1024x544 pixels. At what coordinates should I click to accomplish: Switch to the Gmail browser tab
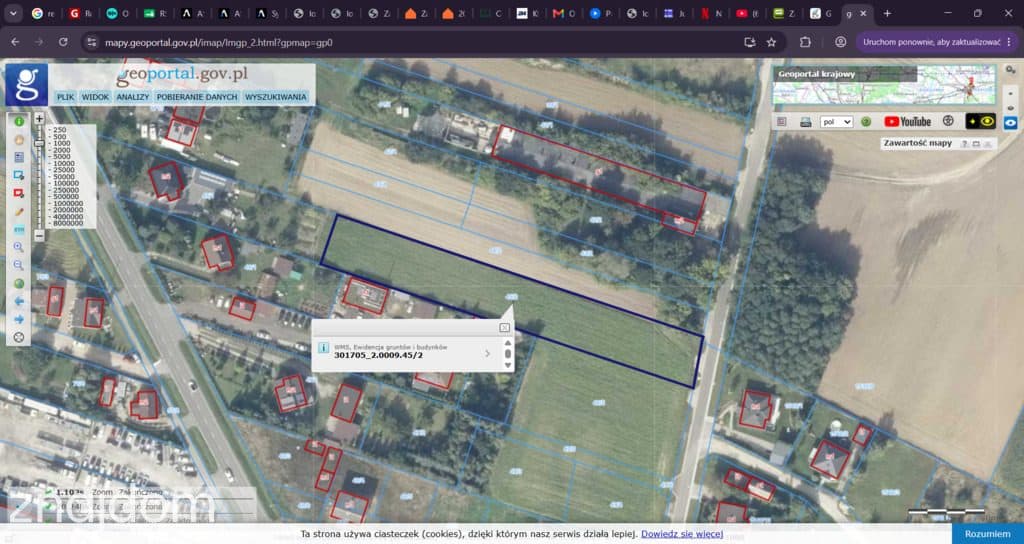click(563, 13)
